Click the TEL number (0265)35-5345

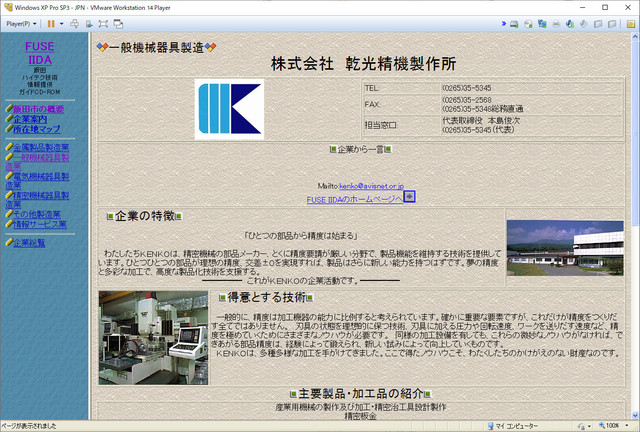467,88
